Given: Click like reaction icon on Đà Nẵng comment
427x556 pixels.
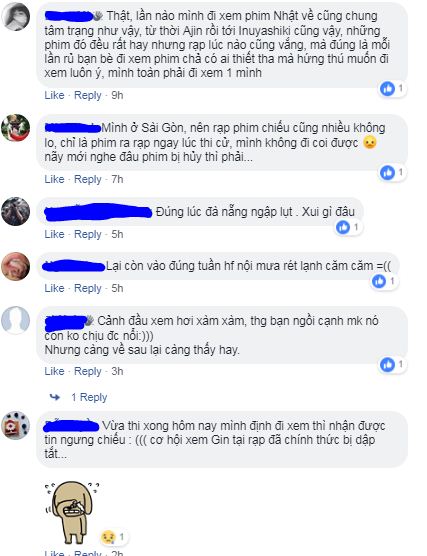Looking at the screenshot, I should click(343, 227).
